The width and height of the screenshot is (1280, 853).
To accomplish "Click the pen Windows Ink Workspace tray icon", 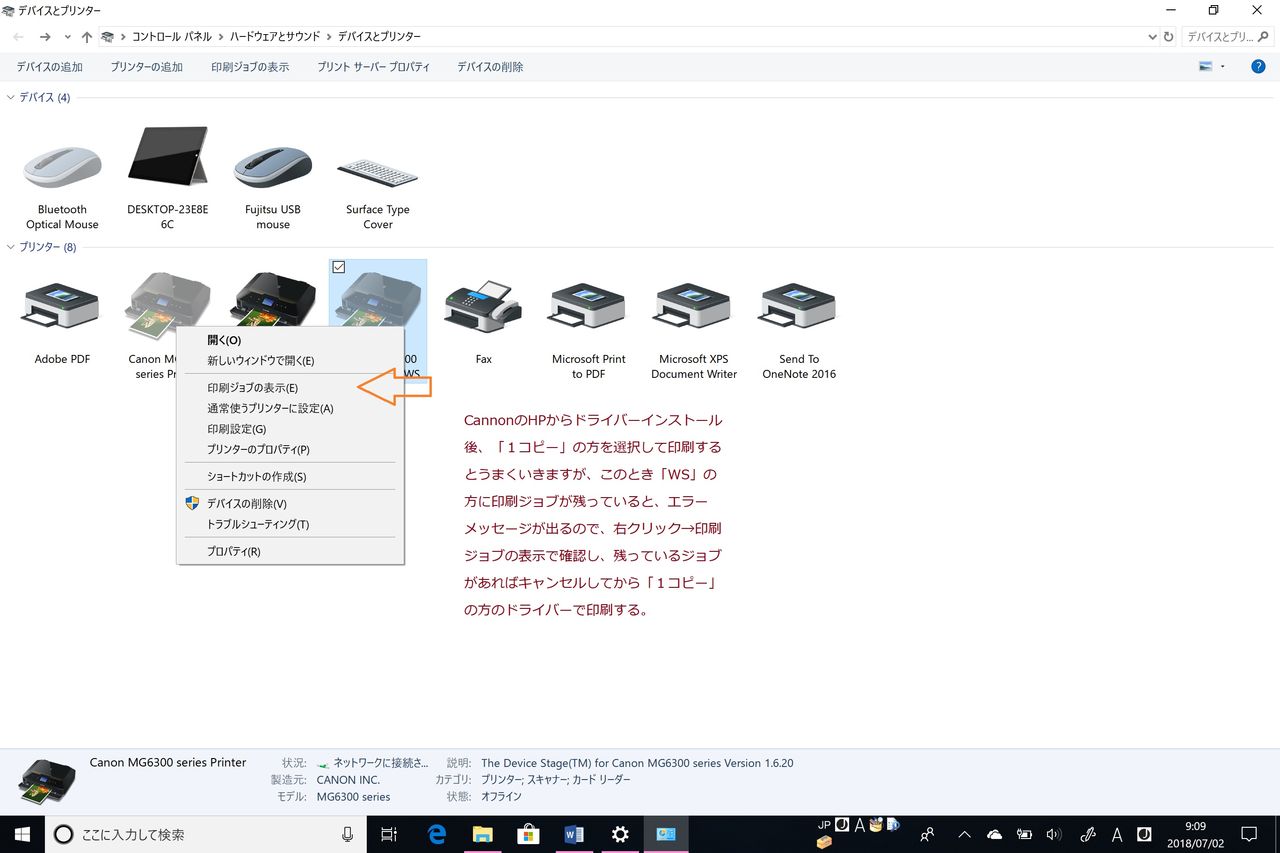I will 1088,834.
